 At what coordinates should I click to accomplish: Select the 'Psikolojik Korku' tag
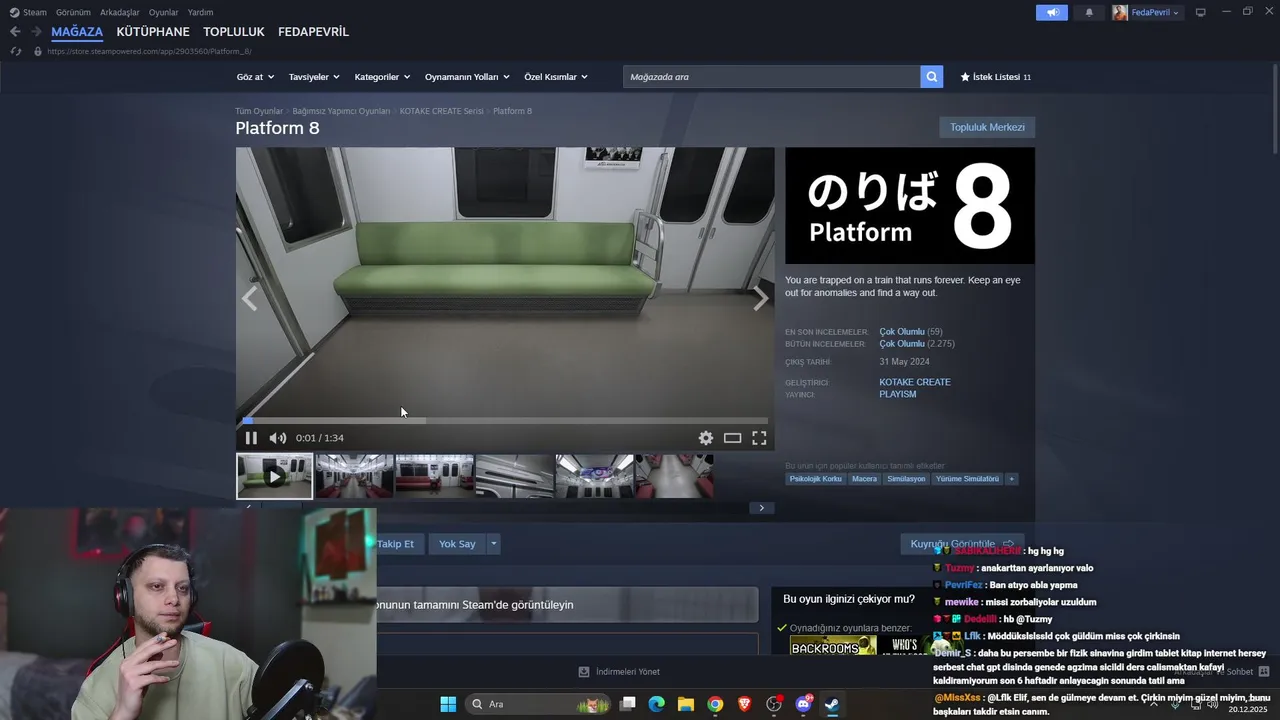coord(816,479)
